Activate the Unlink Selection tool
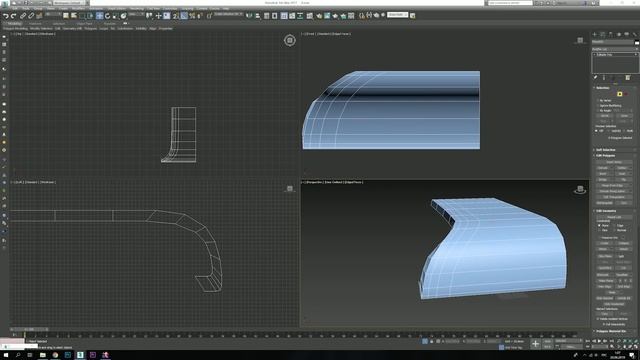Screen dimensions: 640x360 (31, 16)
